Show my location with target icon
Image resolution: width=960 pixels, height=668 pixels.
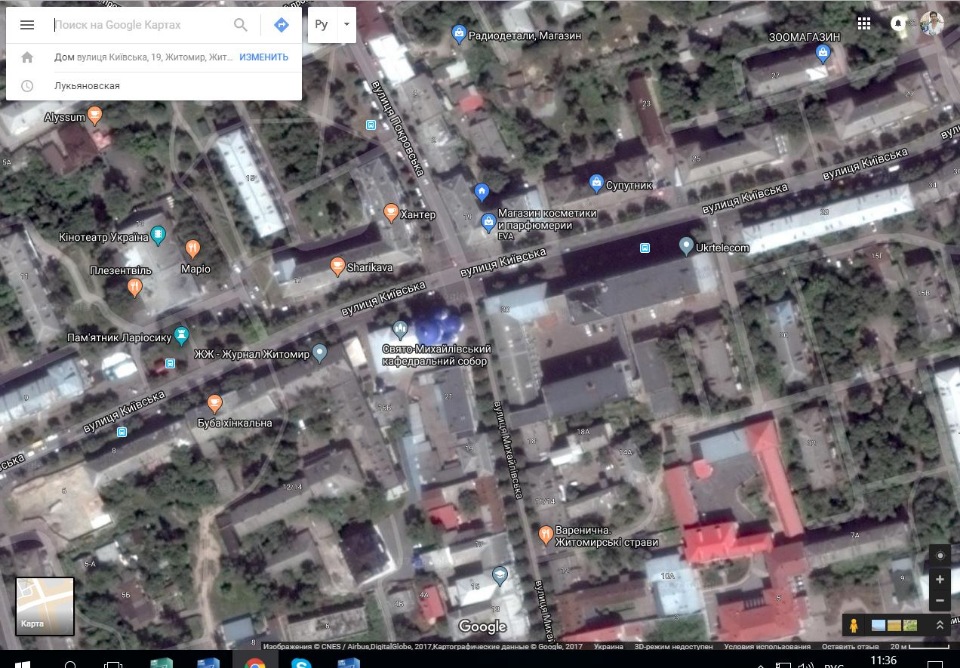[x=938, y=555]
